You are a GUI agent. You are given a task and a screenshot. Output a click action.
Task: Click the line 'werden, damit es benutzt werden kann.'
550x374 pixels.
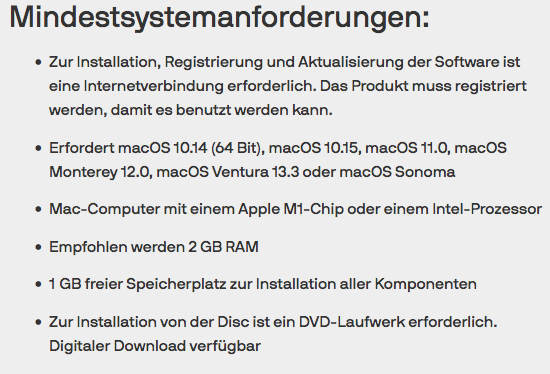click(190, 110)
